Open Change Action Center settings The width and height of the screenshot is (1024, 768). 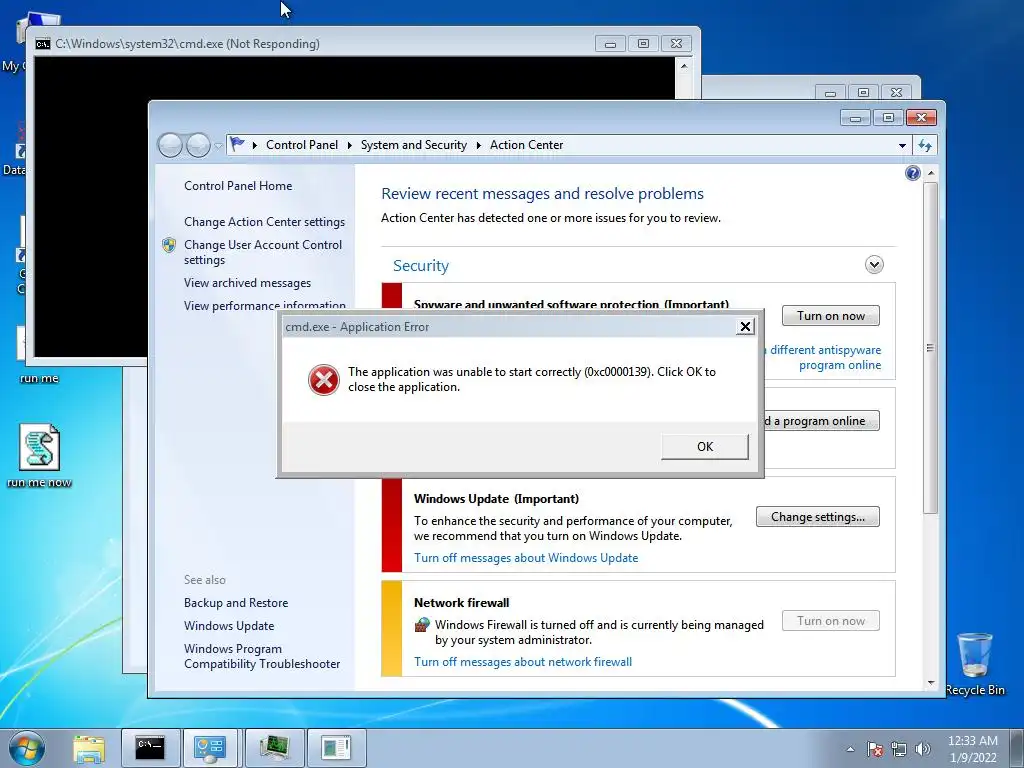(264, 221)
